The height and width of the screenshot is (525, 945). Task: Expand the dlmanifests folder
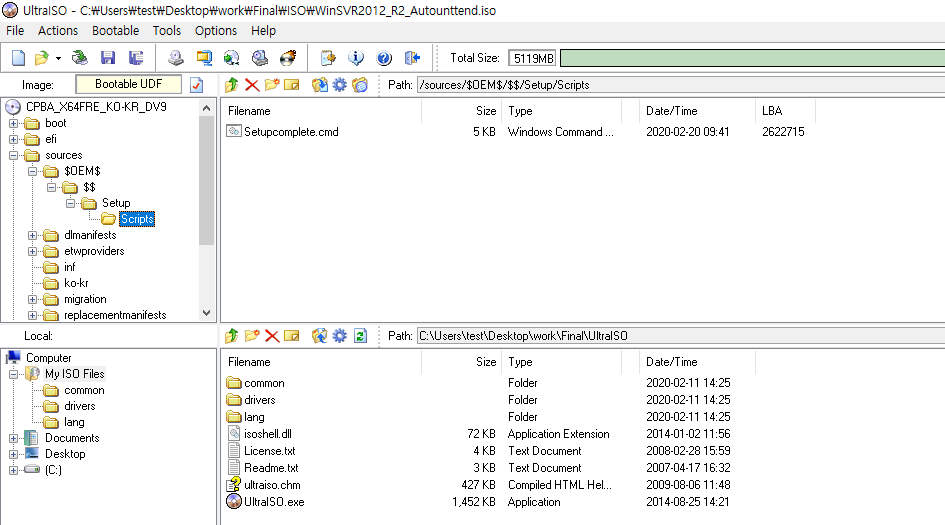pyautogui.click(x=33, y=235)
